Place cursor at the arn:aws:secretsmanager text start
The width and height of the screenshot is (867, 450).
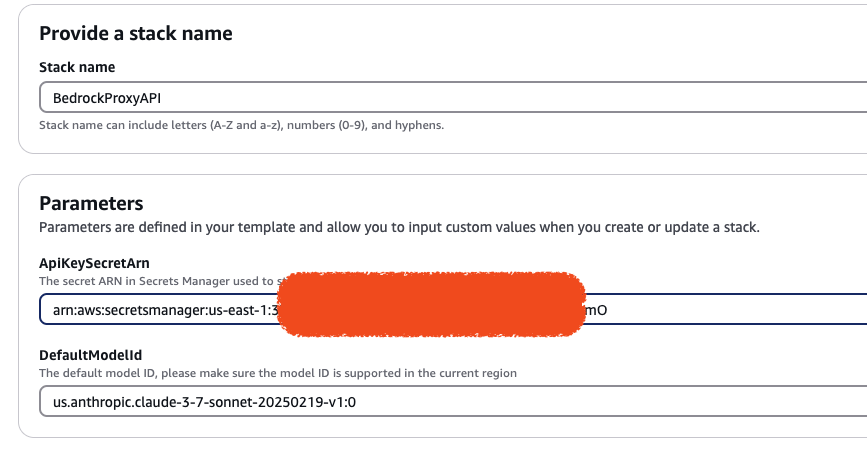point(54,310)
